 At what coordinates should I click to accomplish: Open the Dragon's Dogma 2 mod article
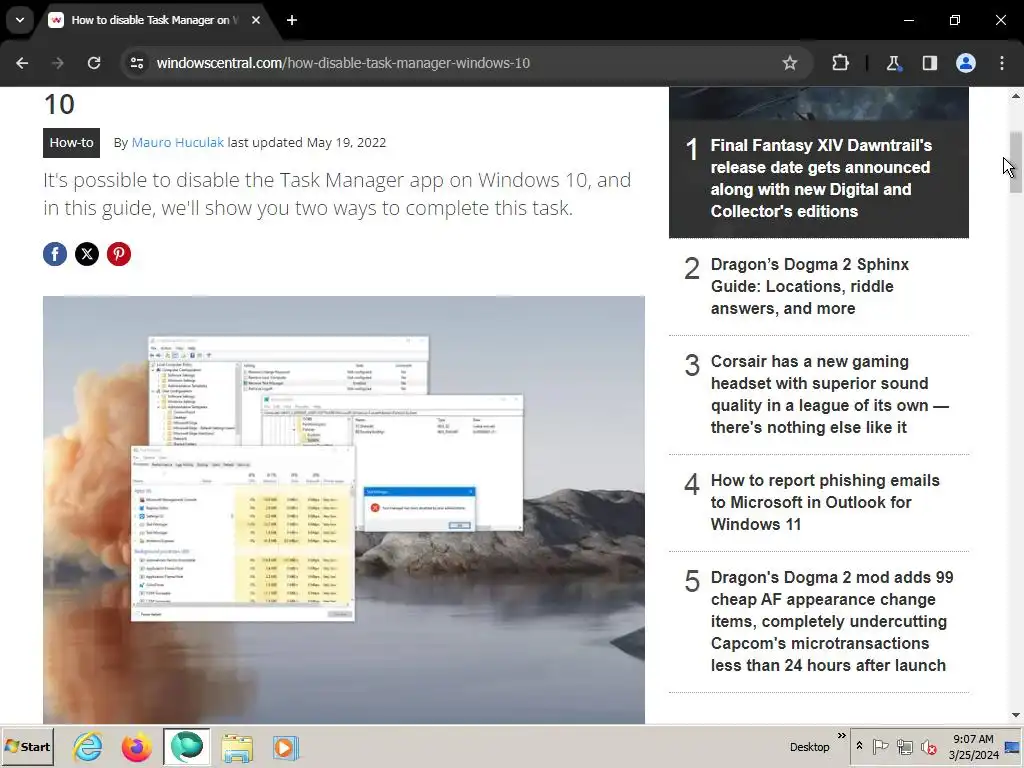831,621
